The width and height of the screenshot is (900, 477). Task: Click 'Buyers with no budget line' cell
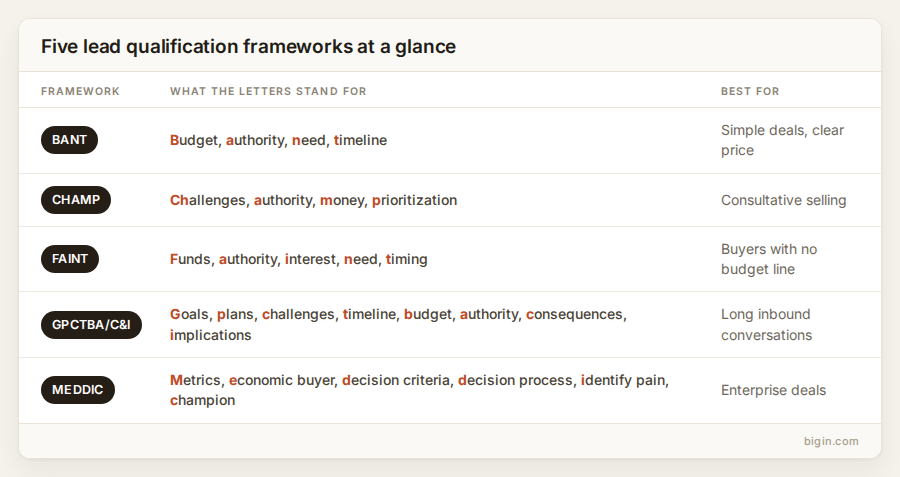tap(769, 259)
